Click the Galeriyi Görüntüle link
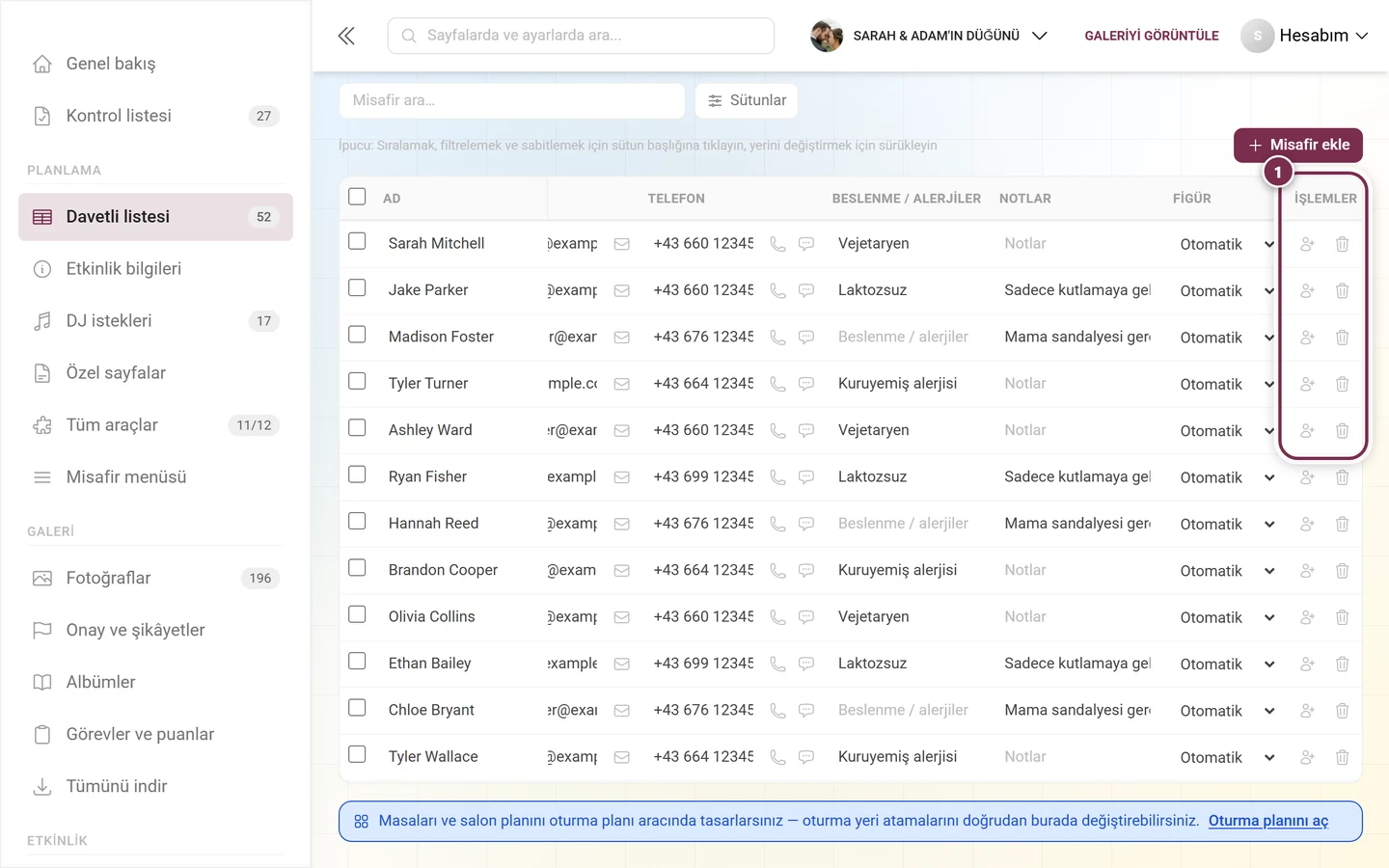This screenshot has height=868, width=1389. [x=1152, y=36]
